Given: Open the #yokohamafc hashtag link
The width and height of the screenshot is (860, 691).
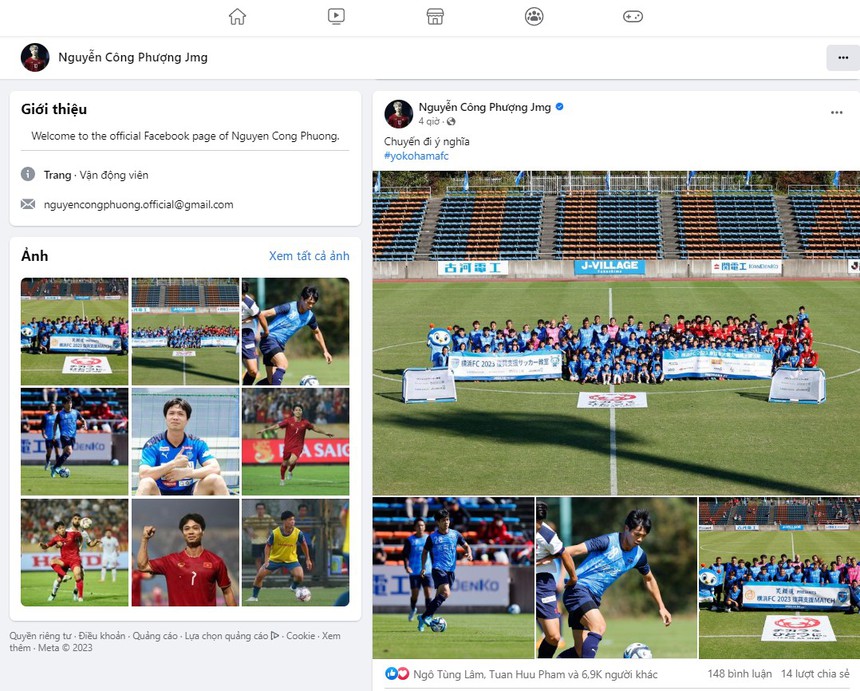Looking at the screenshot, I should pyautogui.click(x=416, y=156).
